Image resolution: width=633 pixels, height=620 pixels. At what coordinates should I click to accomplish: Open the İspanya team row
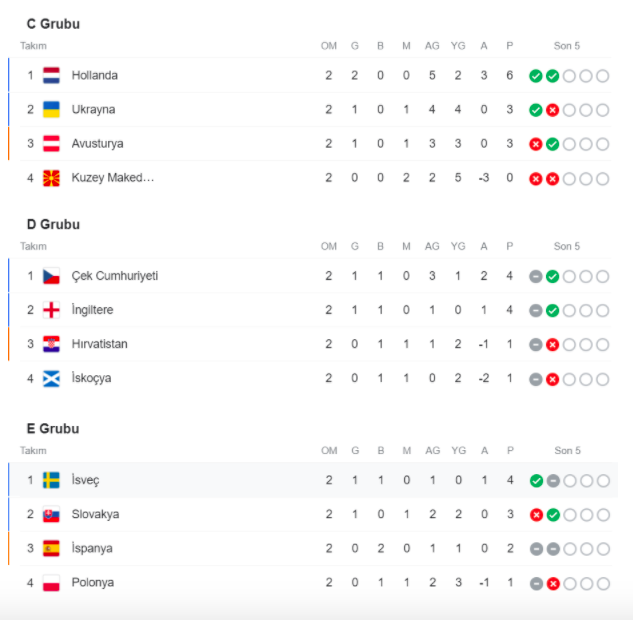[310, 549]
